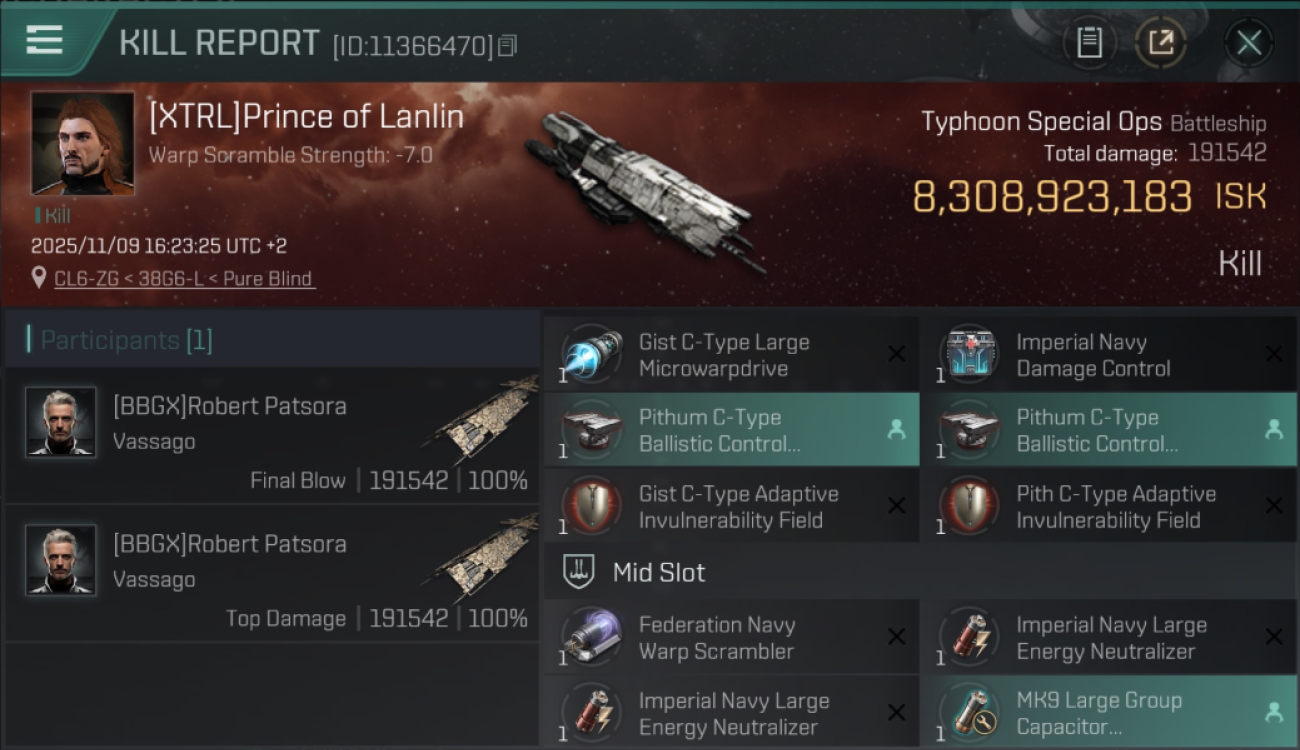Open Final Blow participant Robert Patsora row
The width and height of the screenshot is (1300, 750).
272,437
